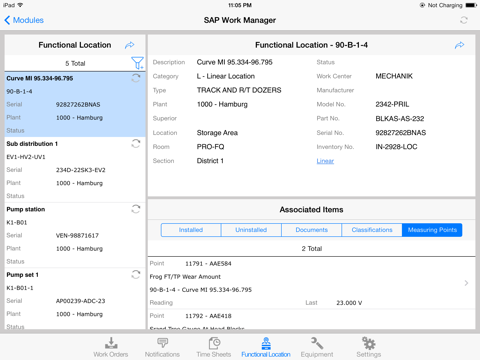Refresh the Pump station row
Image resolution: width=480 pixels, height=360 pixels.
(136, 209)
